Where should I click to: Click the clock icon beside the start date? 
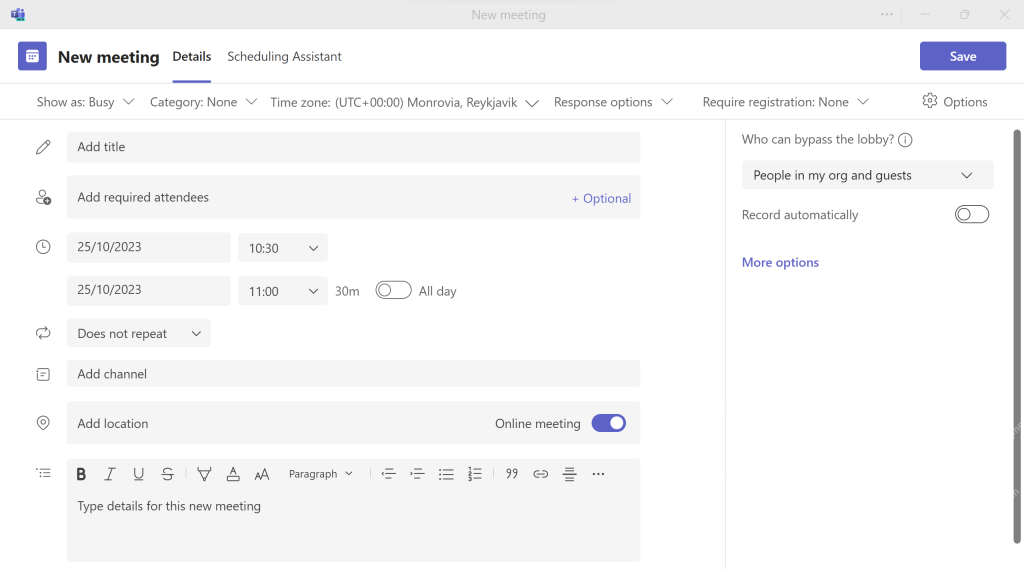[x=43, y=247]
